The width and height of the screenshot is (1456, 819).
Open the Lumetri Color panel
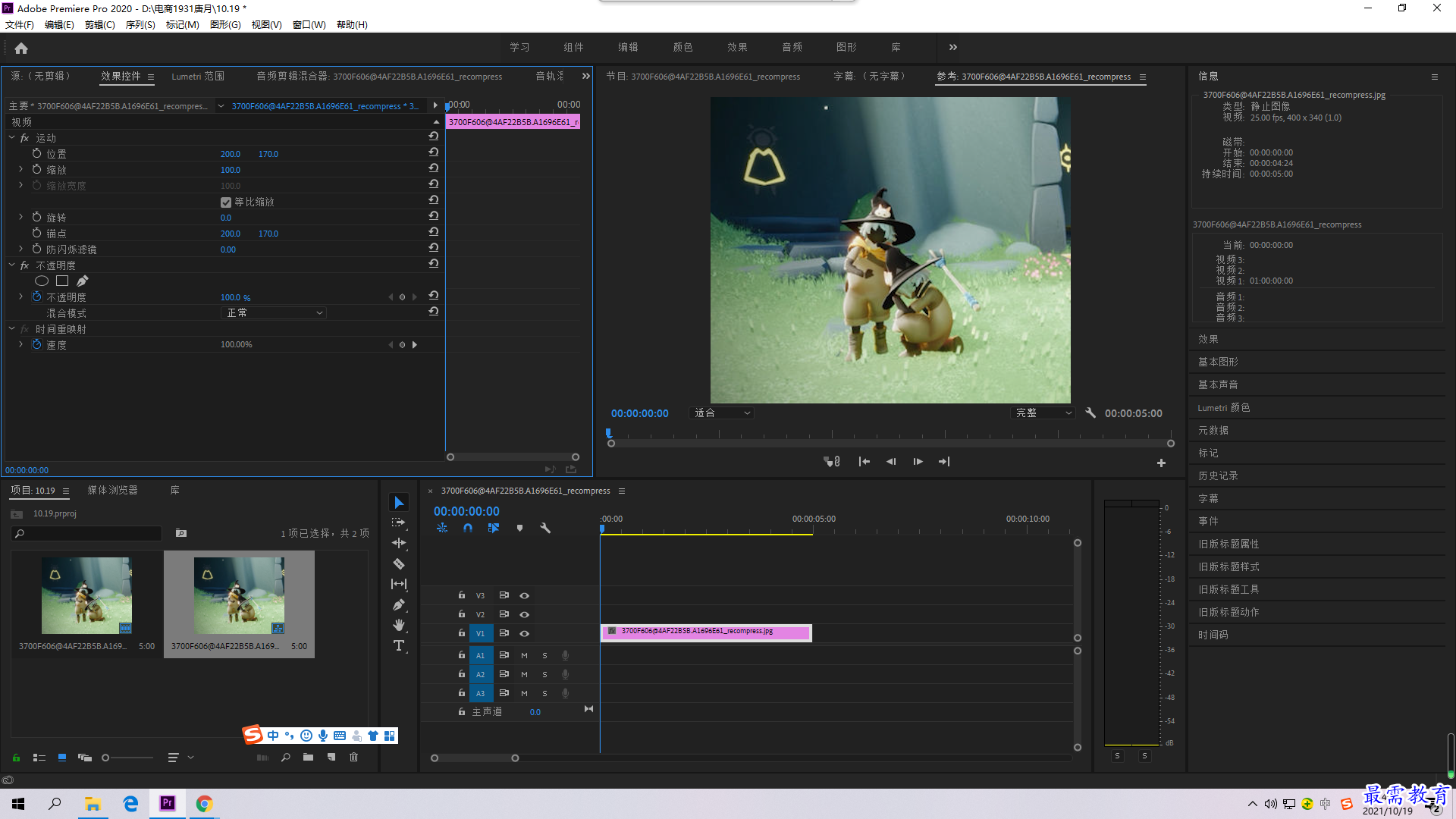pyautogui.click(x=1224, y=407)
